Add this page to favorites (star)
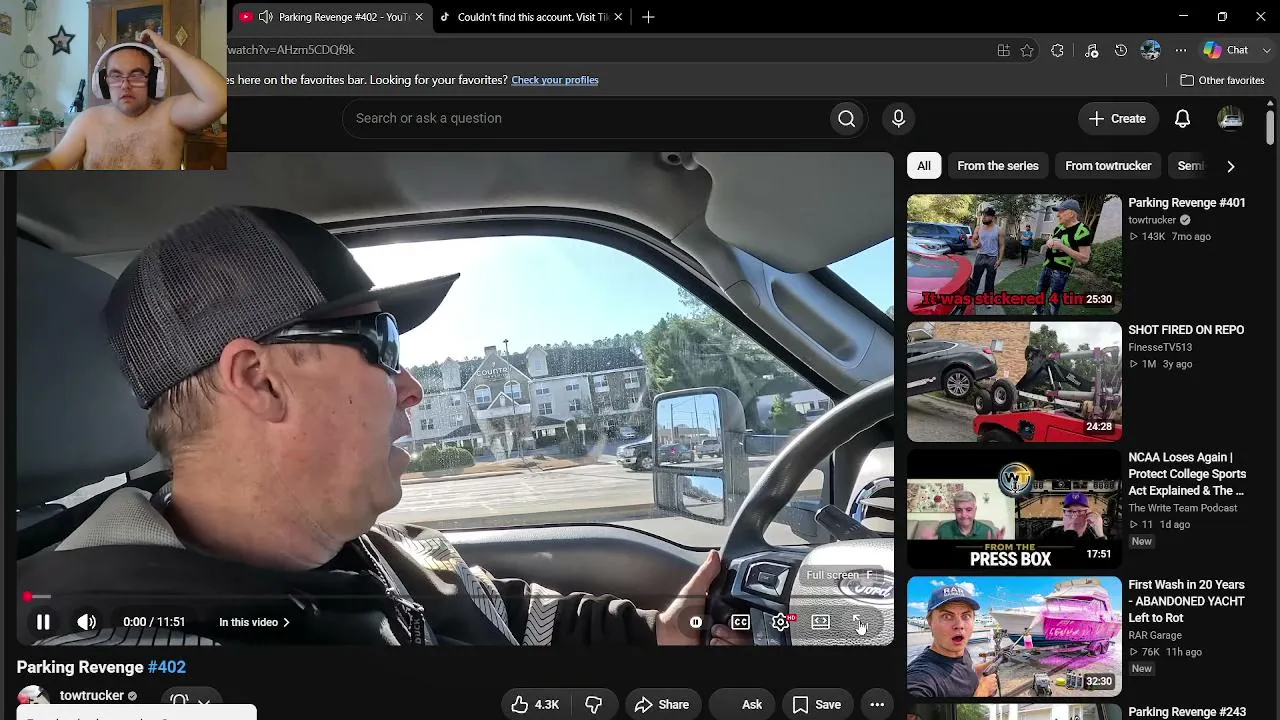This screenshot has height=720, width=1280. pyautogui.click(x=1027, y=50)
